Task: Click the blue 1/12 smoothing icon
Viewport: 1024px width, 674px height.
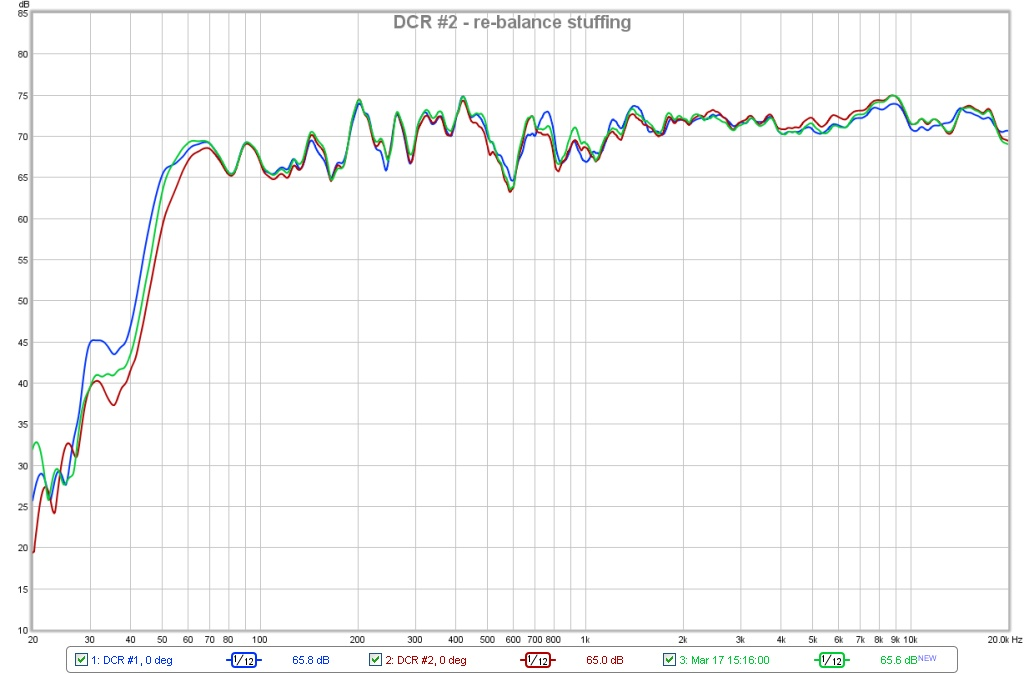Action: coord(244,660)
